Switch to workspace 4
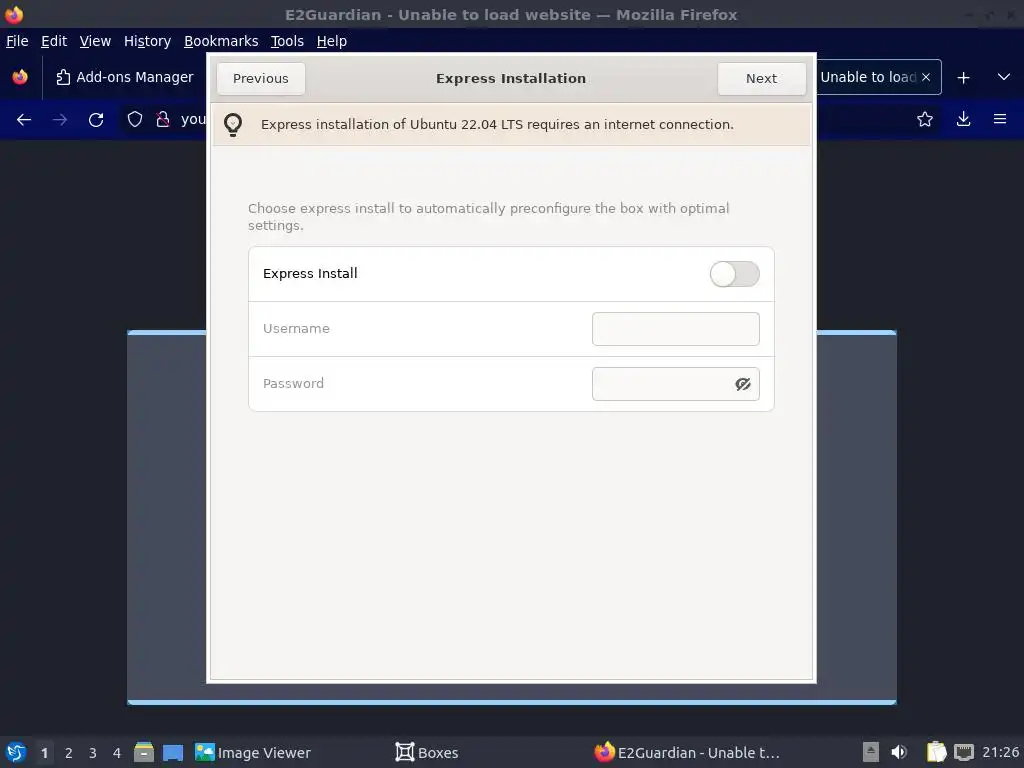Screen dimensions: 1024x768 coord(117,753)
